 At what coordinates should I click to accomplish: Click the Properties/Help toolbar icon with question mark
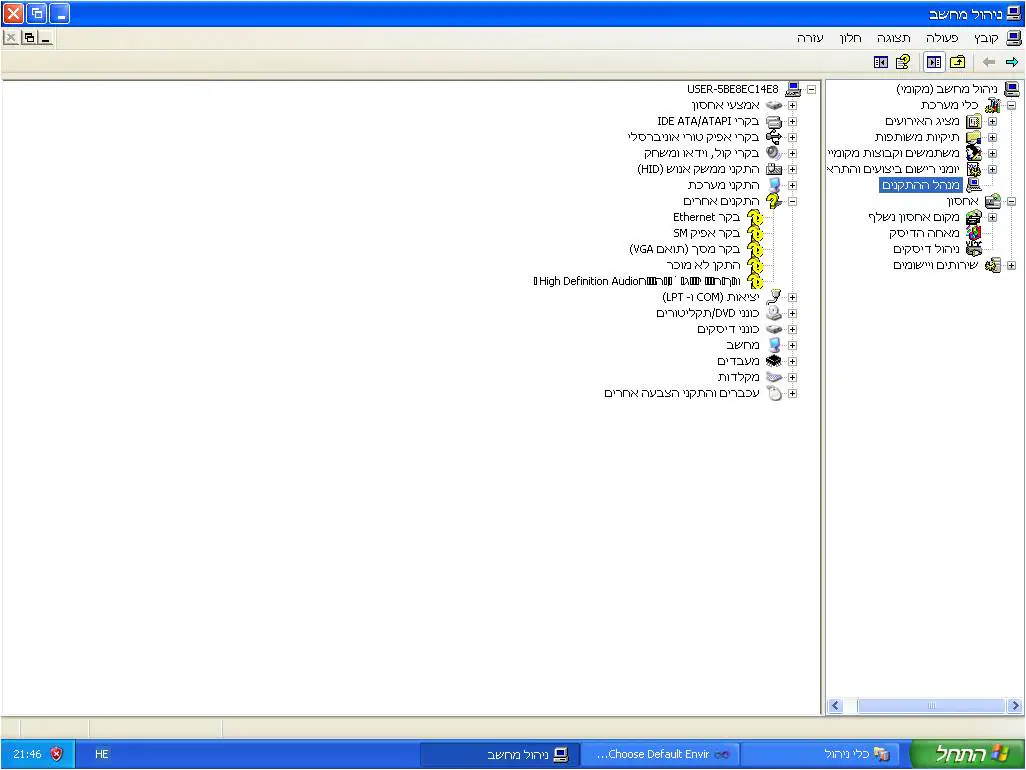[x=903, y=62]
